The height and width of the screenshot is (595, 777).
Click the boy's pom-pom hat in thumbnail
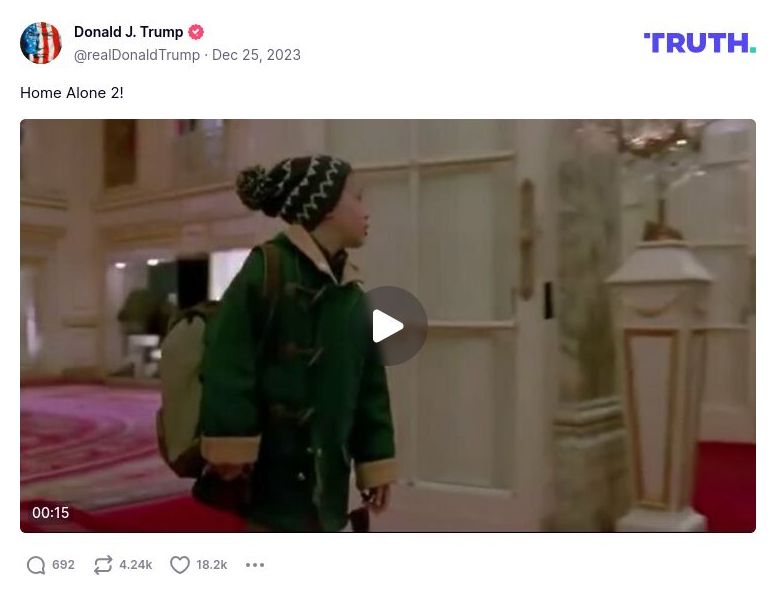294,190
